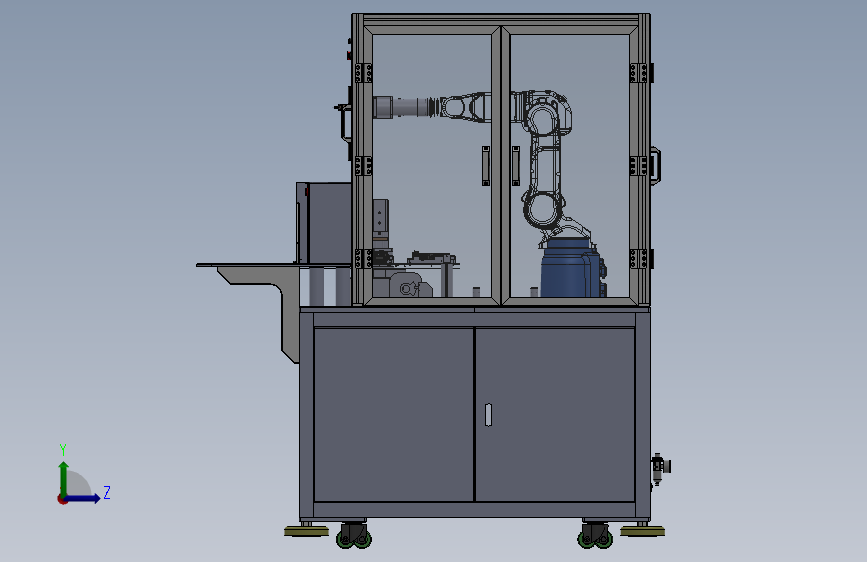Select the black side handle on enclosure right

[x=656, y=165]
